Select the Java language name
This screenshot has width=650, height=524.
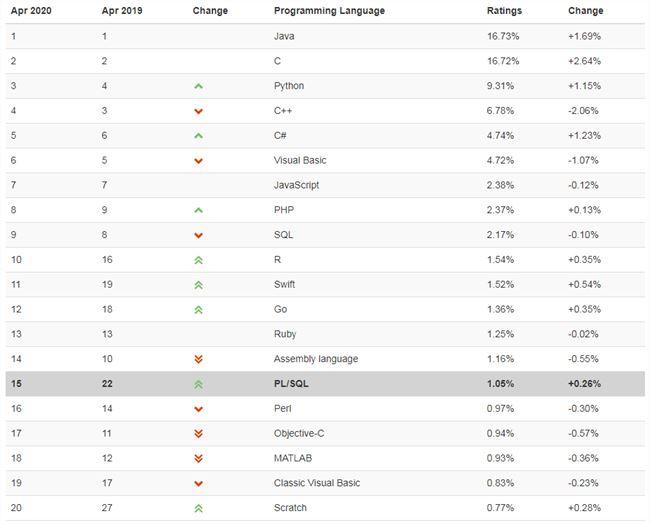coord(284,36)
